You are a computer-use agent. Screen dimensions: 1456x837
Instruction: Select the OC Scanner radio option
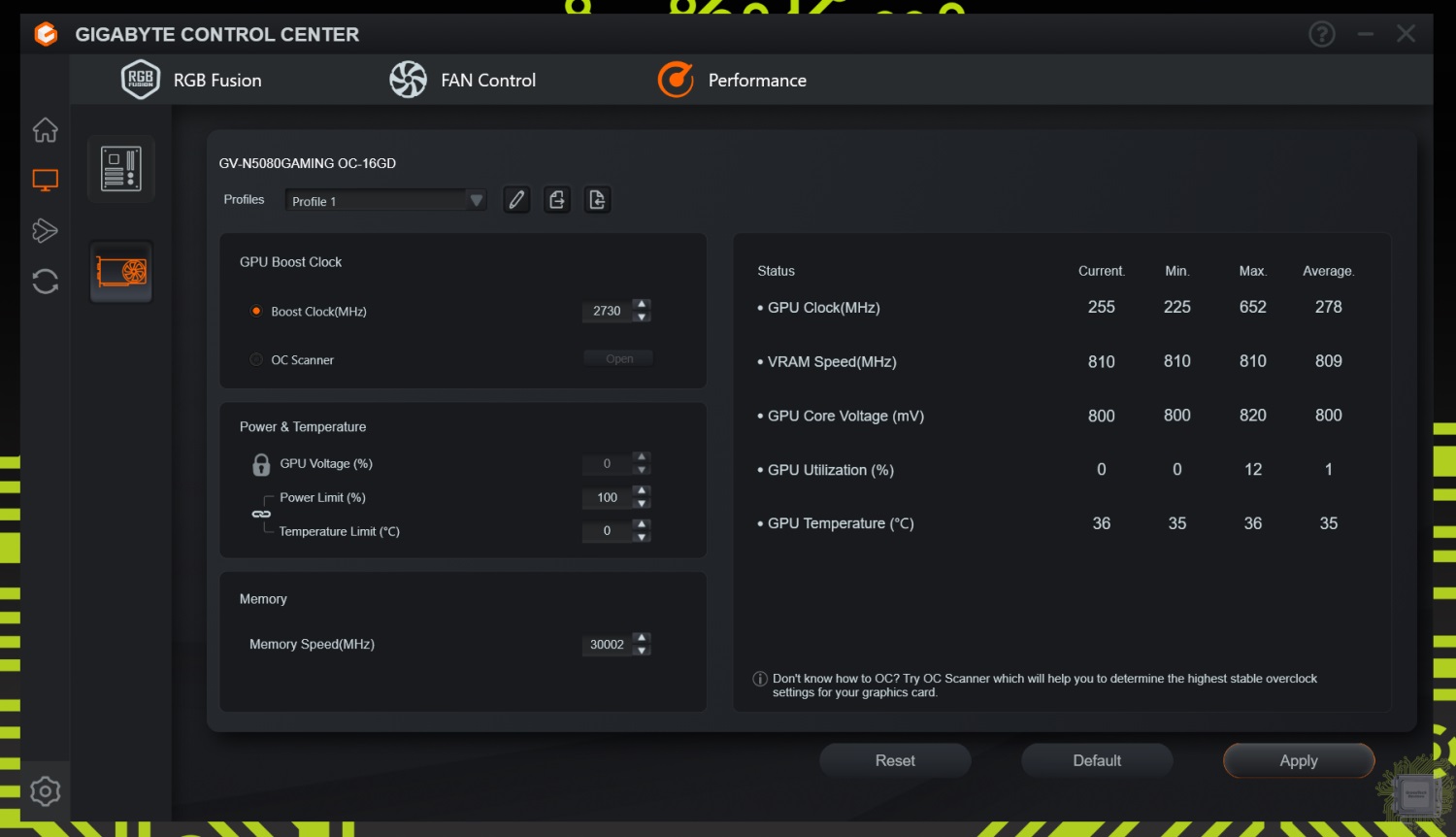(x=256, y=360)
